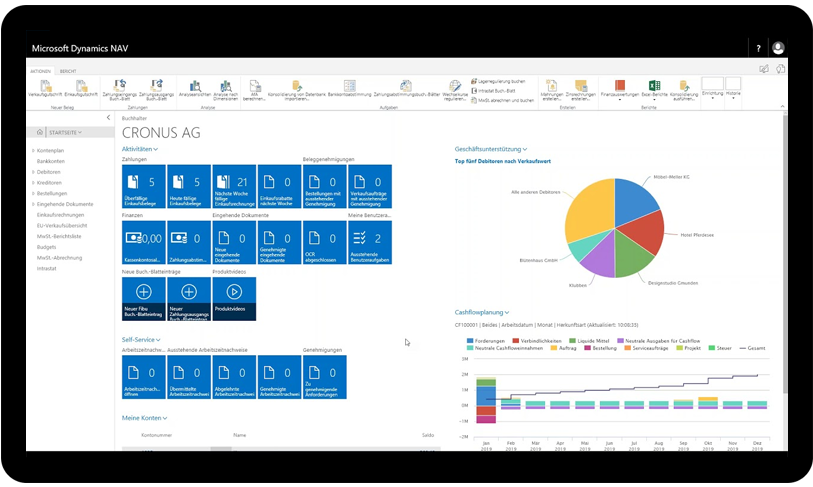
Task: Open Nächste Woche fällige Einkaufsrechnungen tile
Action: point(234,186)
